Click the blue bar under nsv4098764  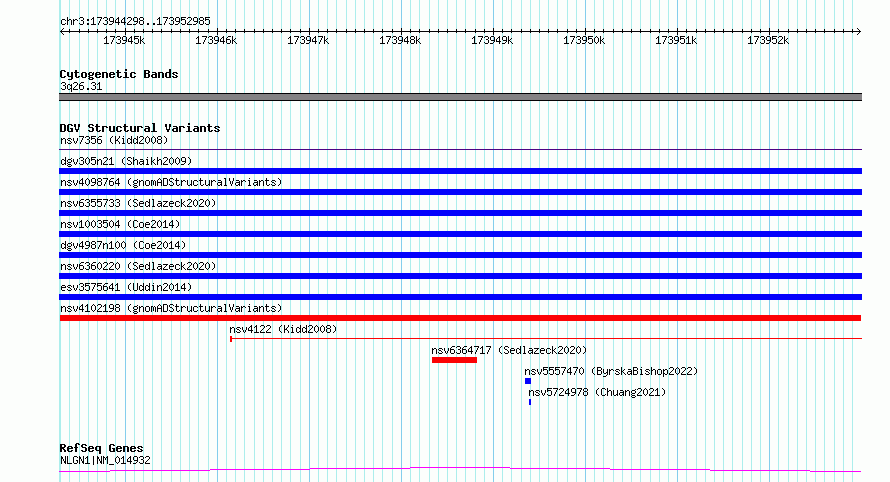[460, 192]
